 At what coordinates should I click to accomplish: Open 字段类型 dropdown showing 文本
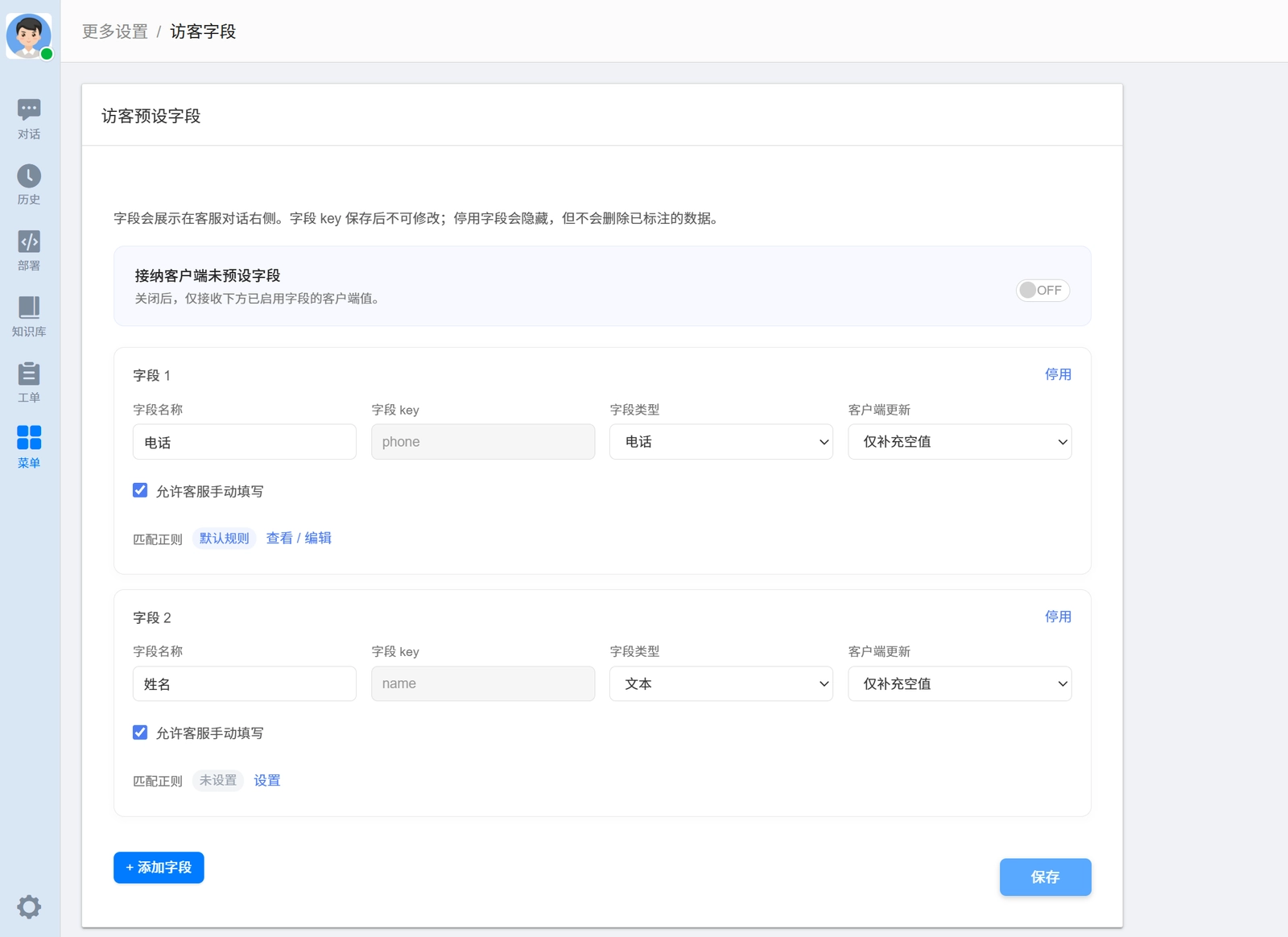(721, 683)
